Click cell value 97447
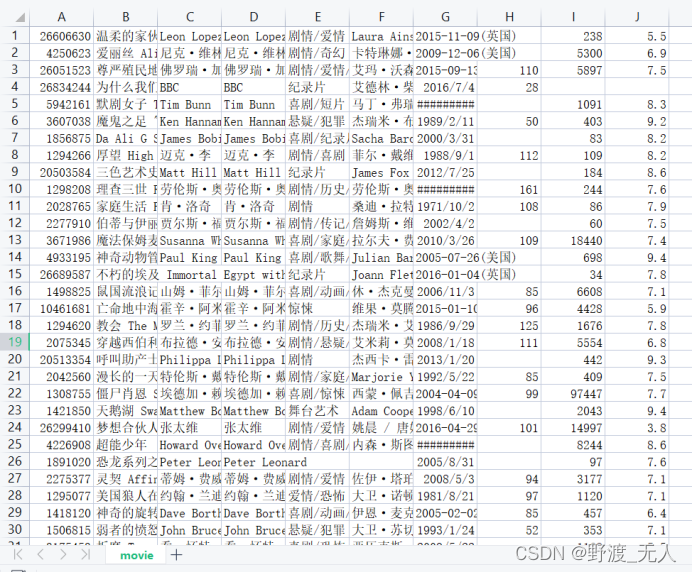This screenshot has height=573, width=692. click(x=573, y=394)
